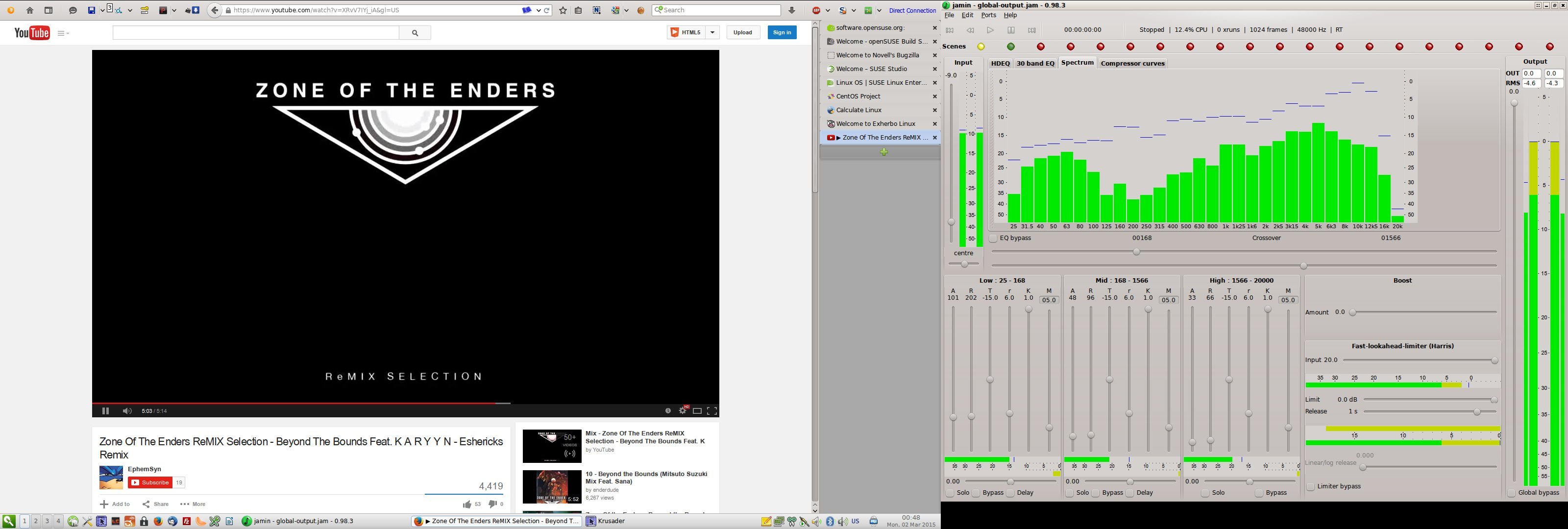Click limiter Release slider
This screenshot has width=1568, height=529.
(1430, 412)
